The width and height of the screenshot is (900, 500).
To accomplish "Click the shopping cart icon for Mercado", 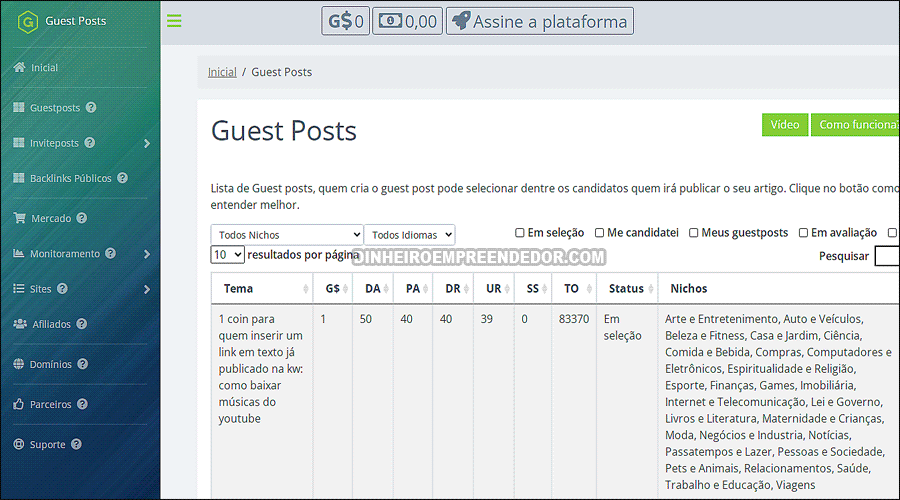I will (x=20, y=218).
